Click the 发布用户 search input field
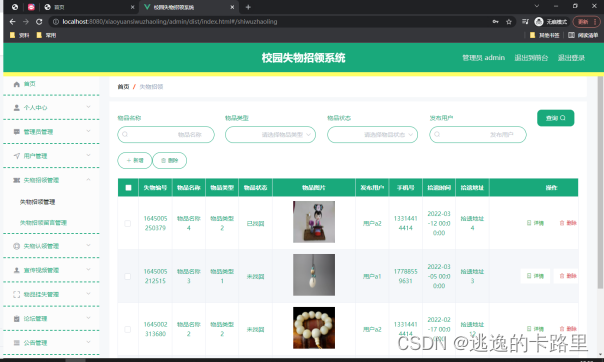Screen dimensions: 604x362 point(478,134)
